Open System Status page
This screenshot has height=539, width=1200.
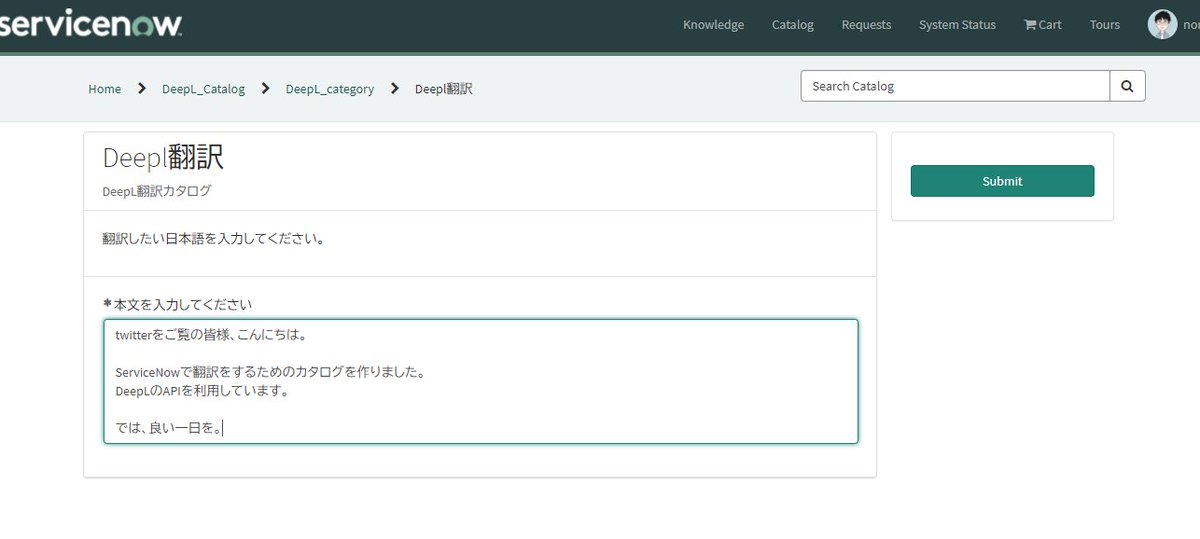957,25
